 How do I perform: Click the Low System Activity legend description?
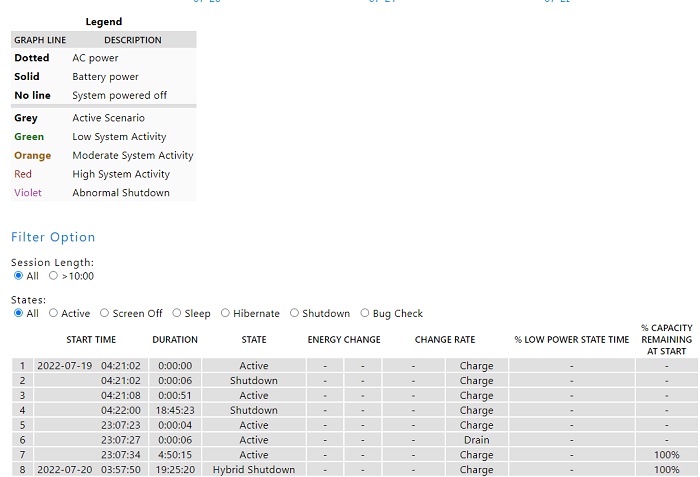pos(119,137)
